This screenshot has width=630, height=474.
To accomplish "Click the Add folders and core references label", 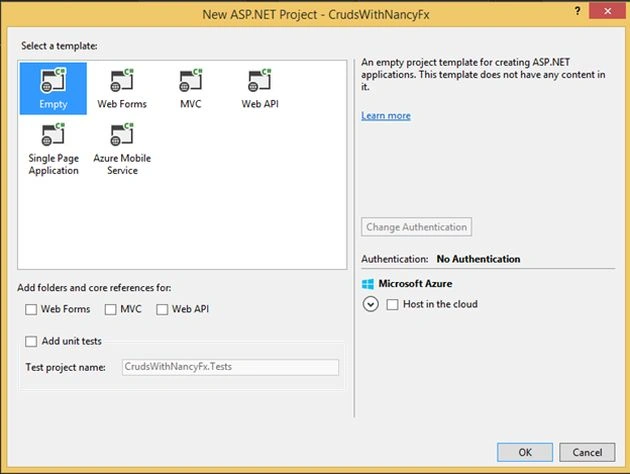I will click(94, 288).
